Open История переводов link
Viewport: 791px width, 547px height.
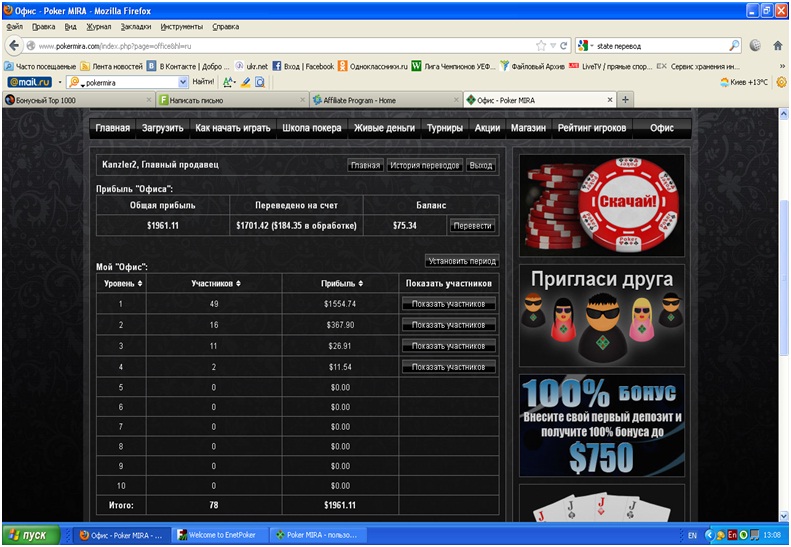(x=425, y=165)
